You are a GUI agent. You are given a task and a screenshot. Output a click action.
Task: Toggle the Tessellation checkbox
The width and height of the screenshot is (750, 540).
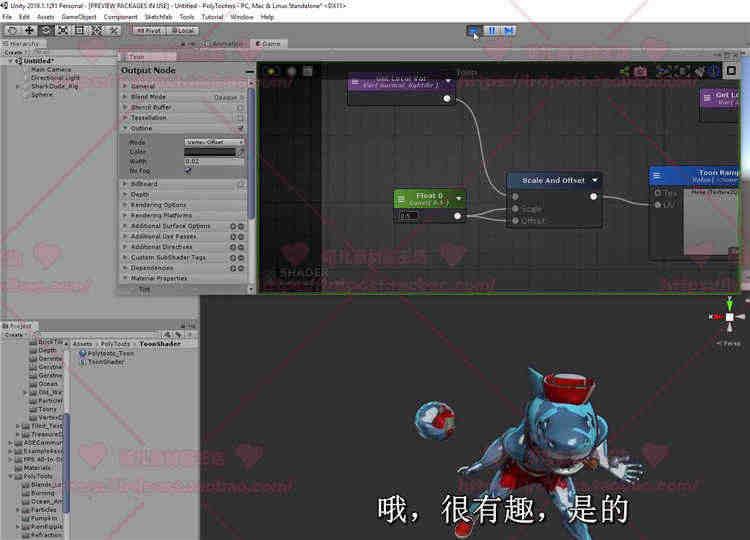[x=241, y=118]
